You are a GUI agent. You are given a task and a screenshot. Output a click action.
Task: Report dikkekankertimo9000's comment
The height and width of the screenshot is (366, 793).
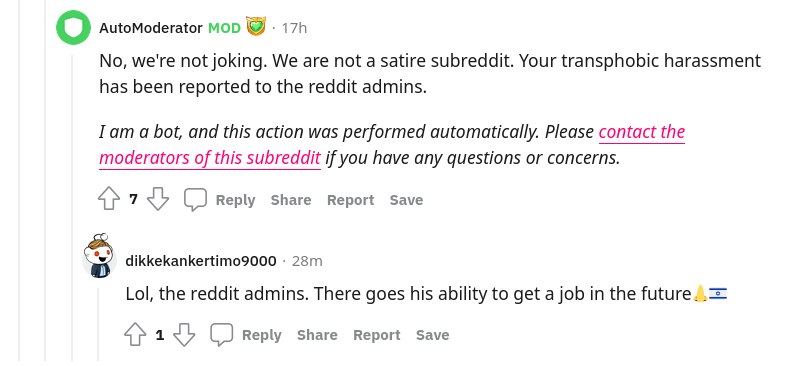377,335
